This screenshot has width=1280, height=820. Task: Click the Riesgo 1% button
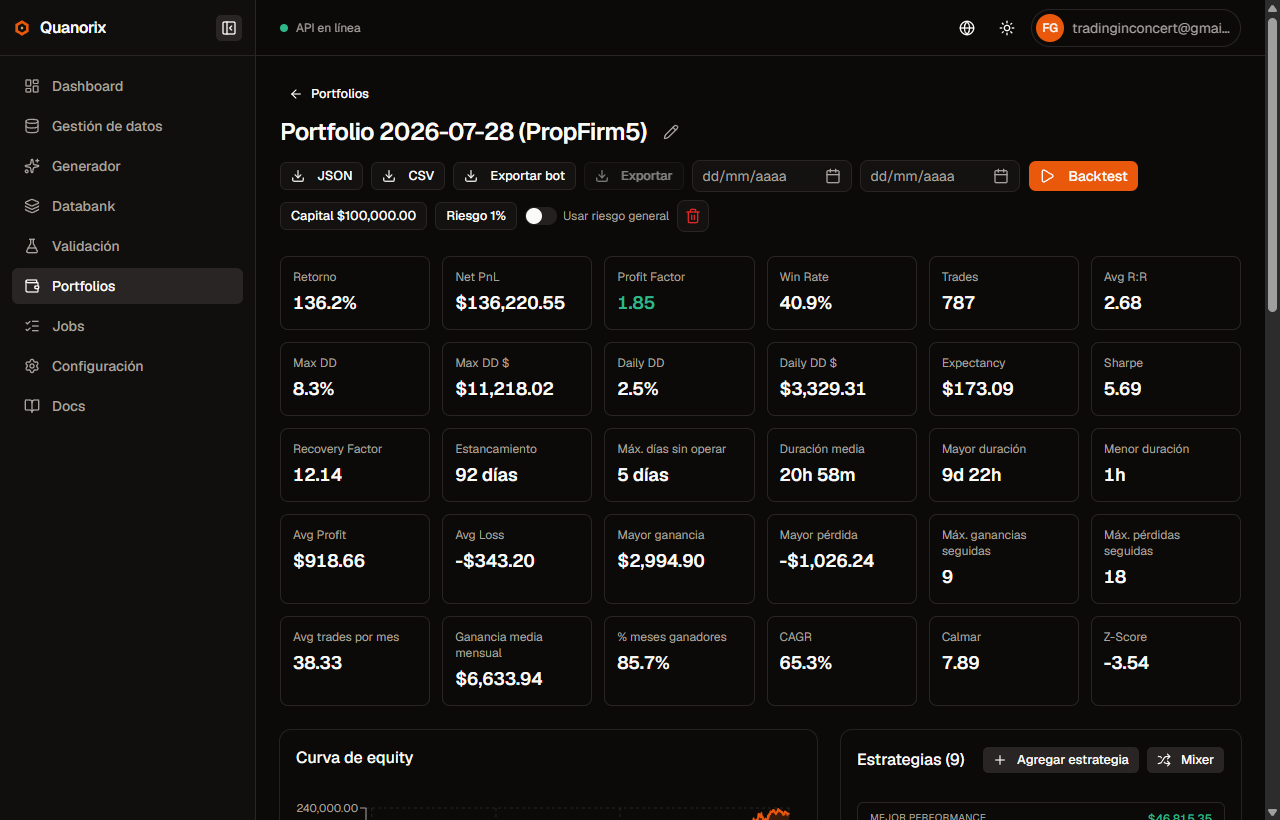point(476,216)
